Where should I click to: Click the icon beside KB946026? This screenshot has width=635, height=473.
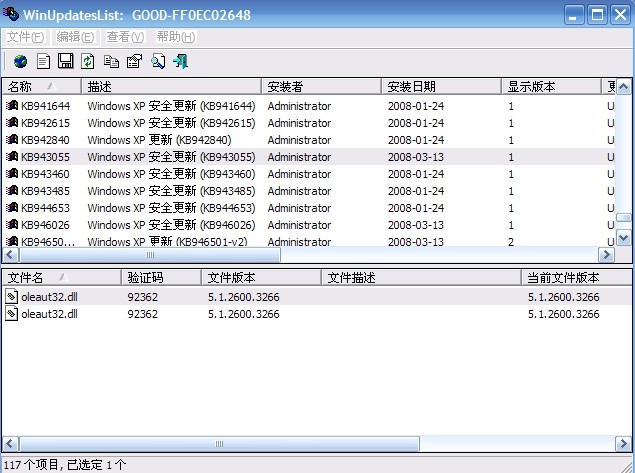(12, 225)
